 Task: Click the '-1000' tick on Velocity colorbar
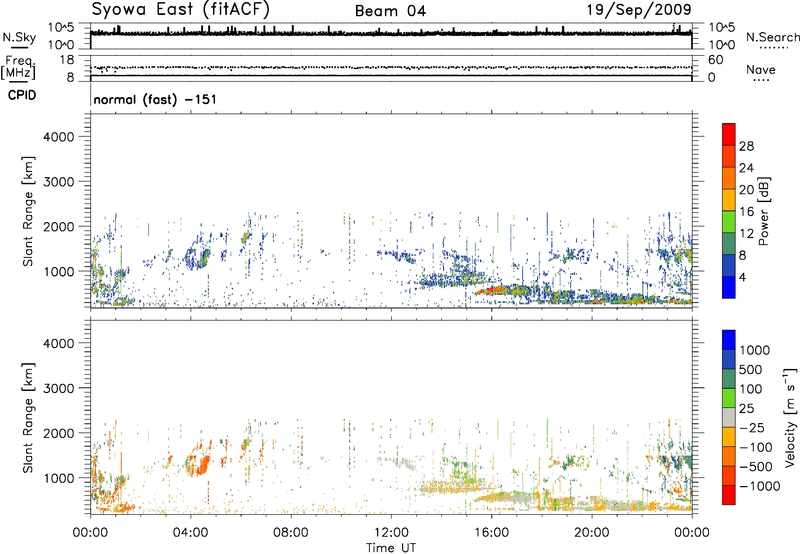tap(759, 486)
